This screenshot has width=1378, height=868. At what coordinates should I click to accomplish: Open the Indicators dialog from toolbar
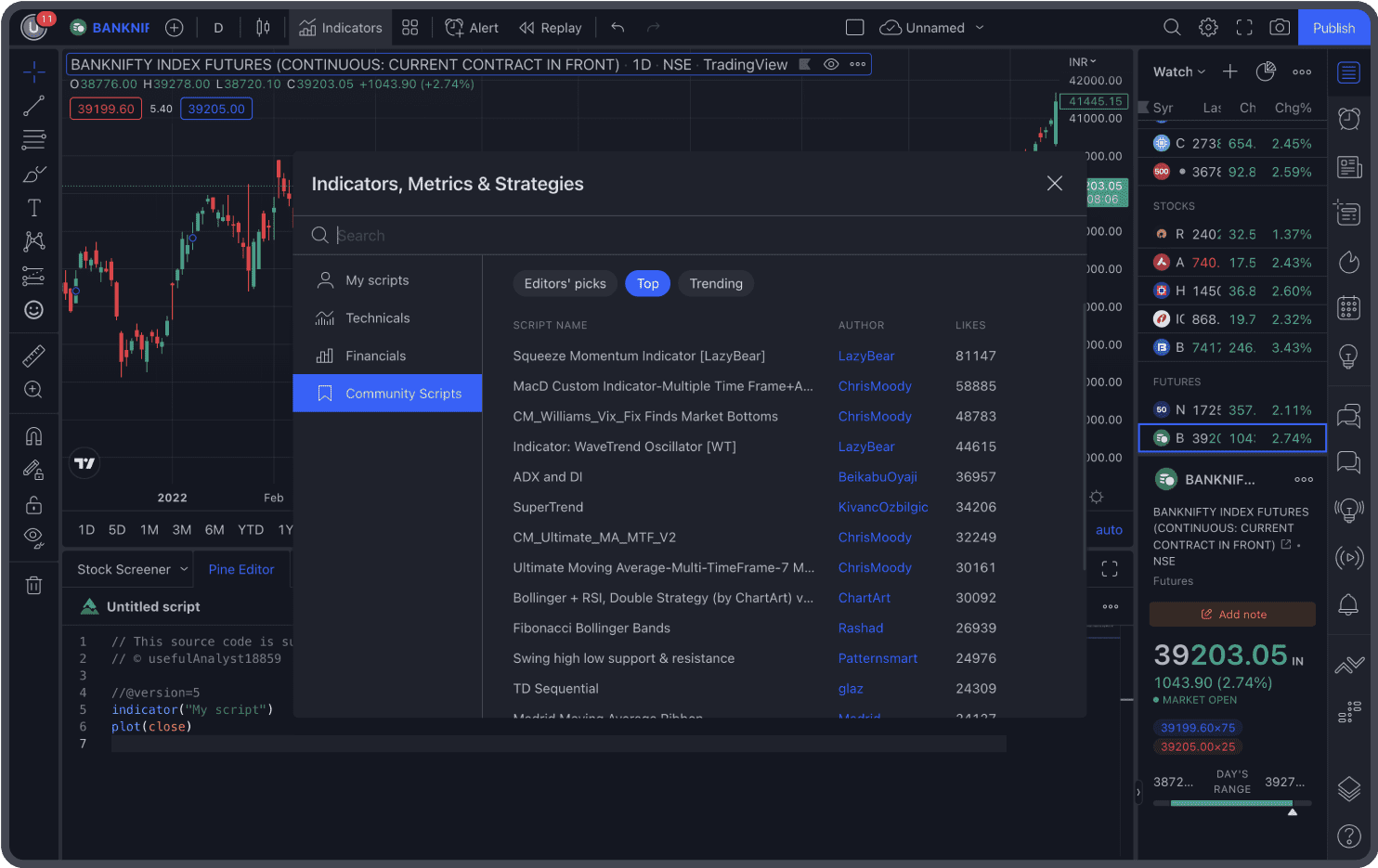(x=340, y=28)
